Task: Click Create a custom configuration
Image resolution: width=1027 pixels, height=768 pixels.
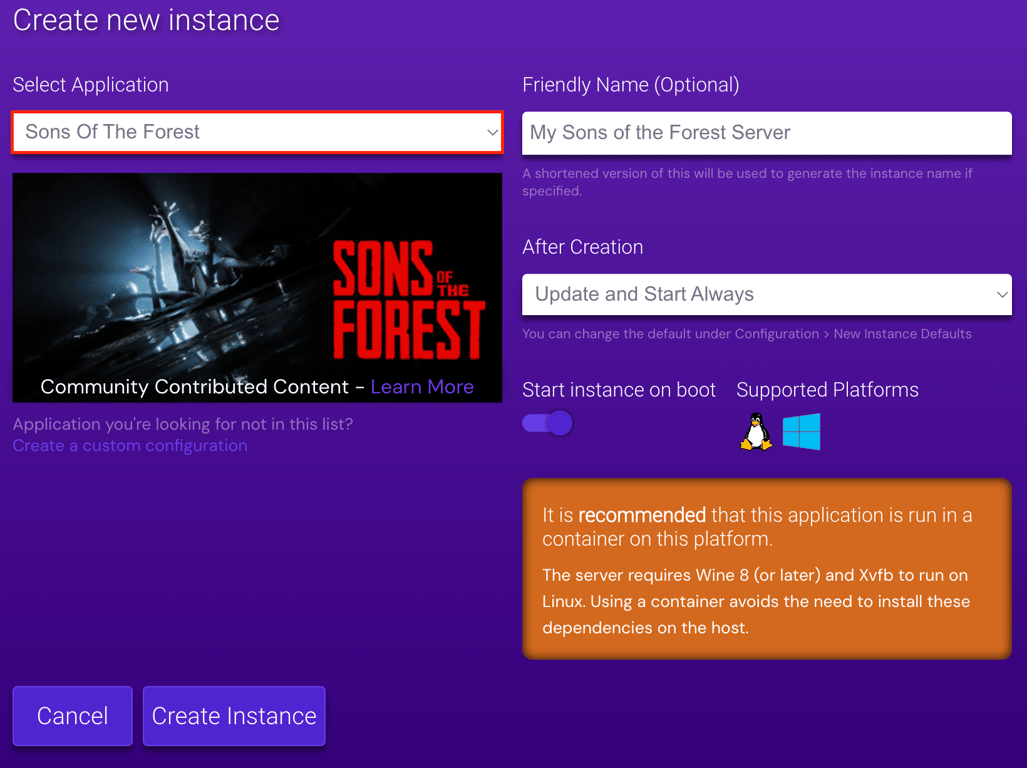Action: click(129, 445)
